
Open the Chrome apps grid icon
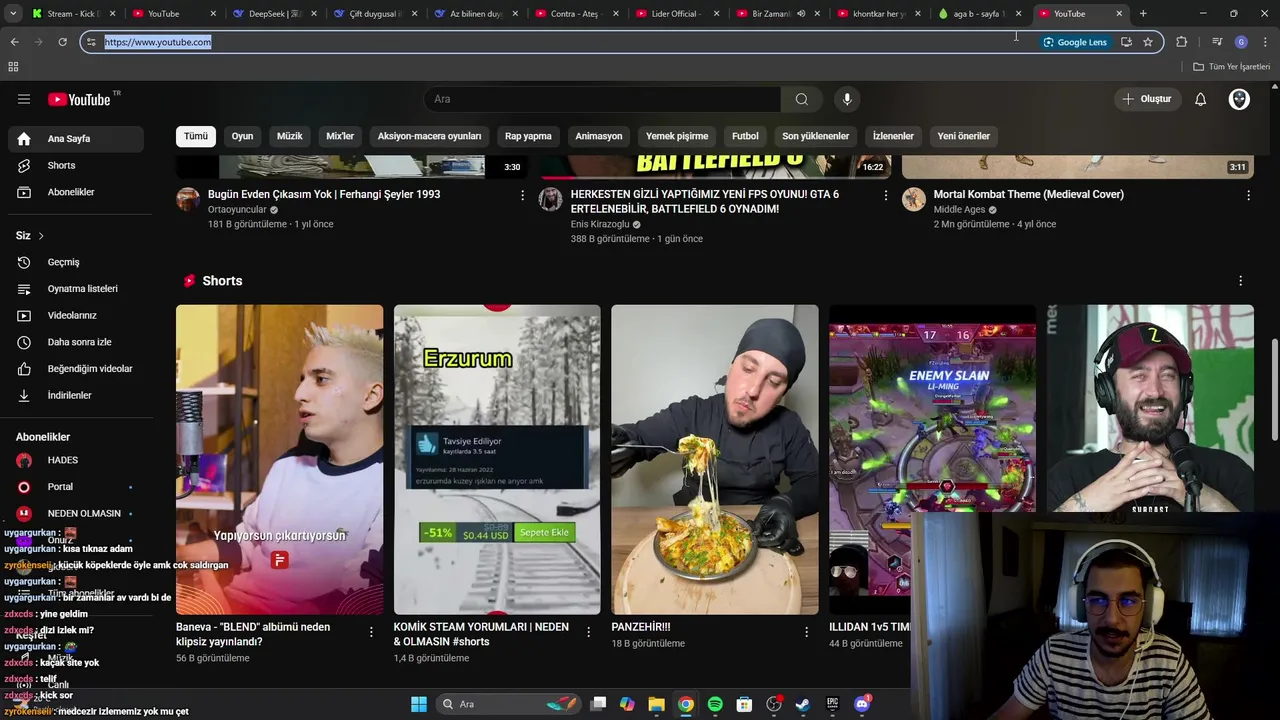click(13, 66)
